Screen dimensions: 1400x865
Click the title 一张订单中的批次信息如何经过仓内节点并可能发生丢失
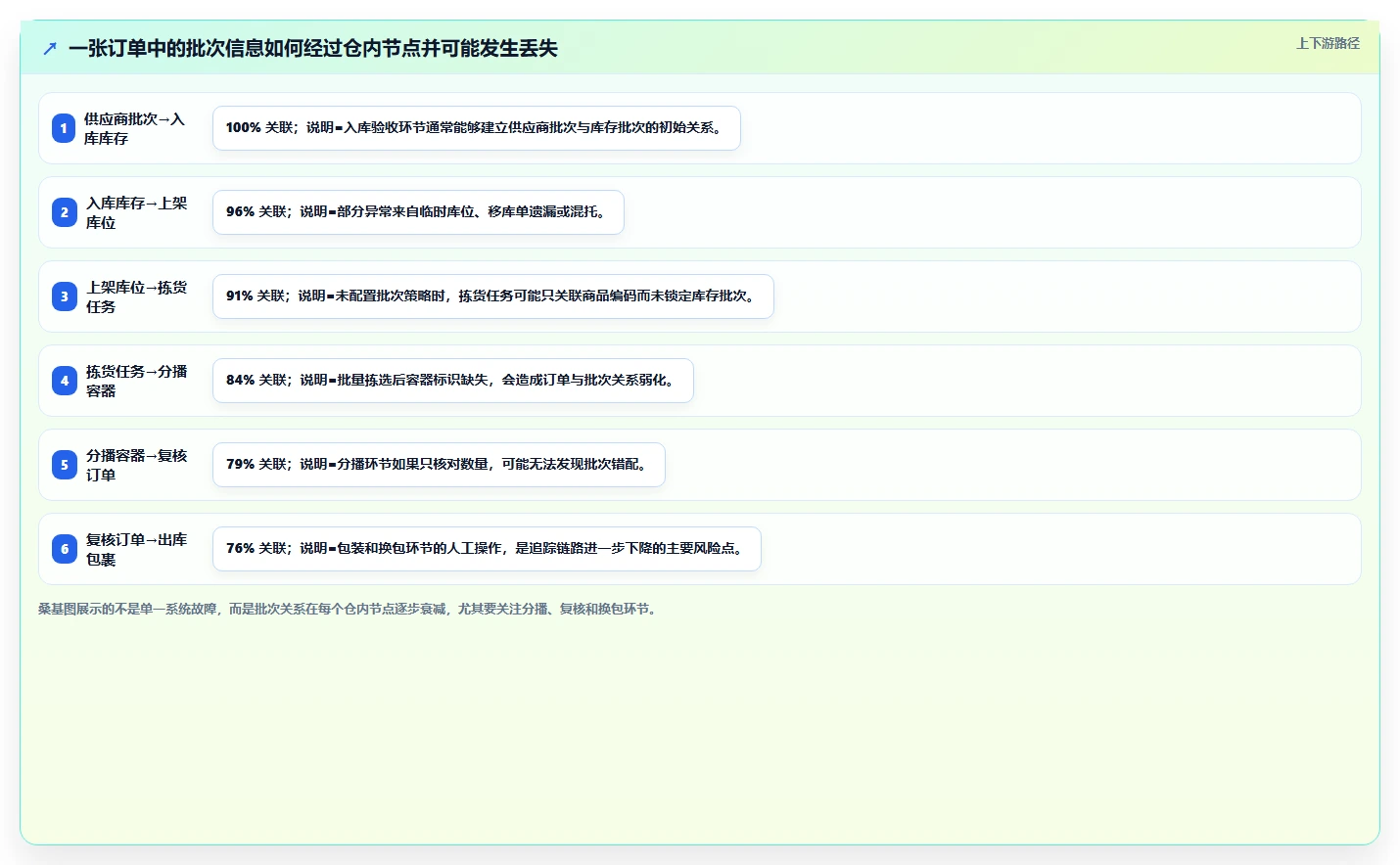313,48
